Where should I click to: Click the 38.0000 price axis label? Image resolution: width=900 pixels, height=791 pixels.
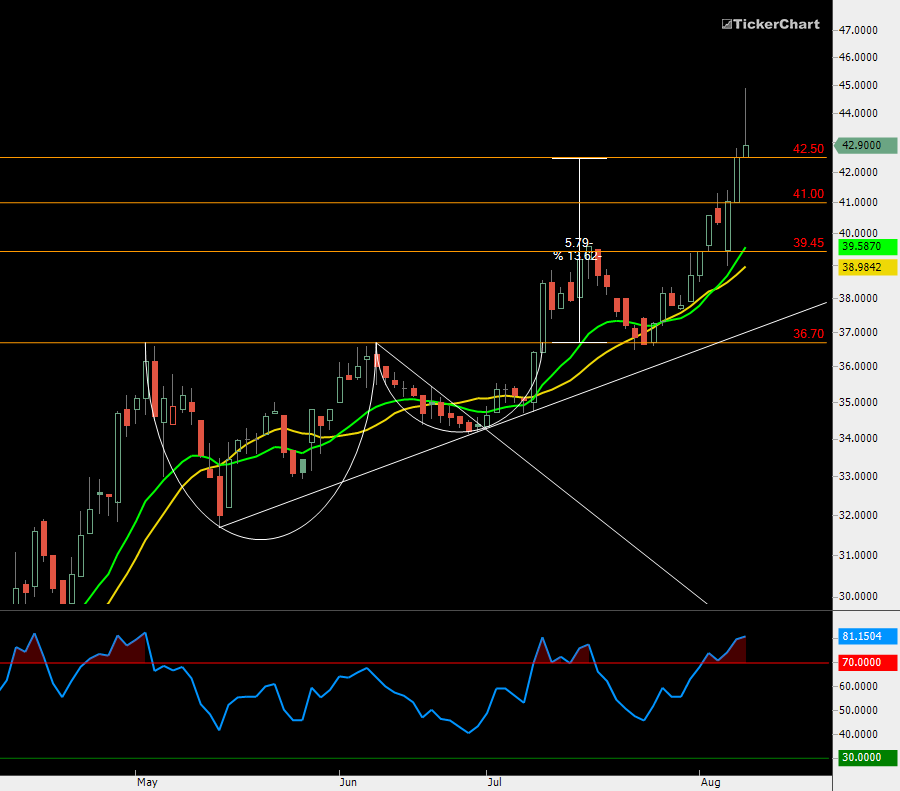click(x=858, y=298)
